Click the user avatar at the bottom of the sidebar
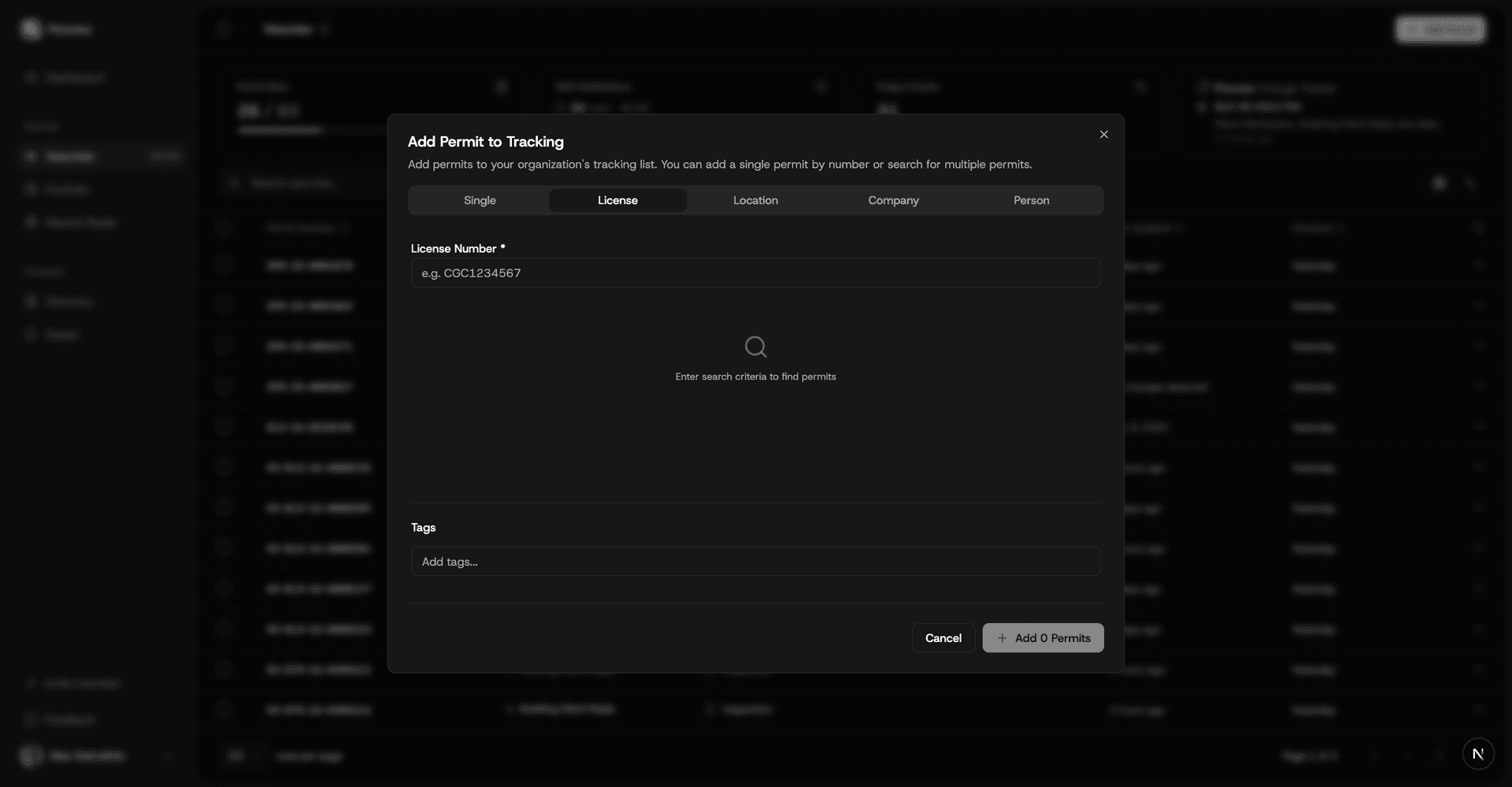The height and width of the screenshot is (787, 1512). tap(30, 755)
